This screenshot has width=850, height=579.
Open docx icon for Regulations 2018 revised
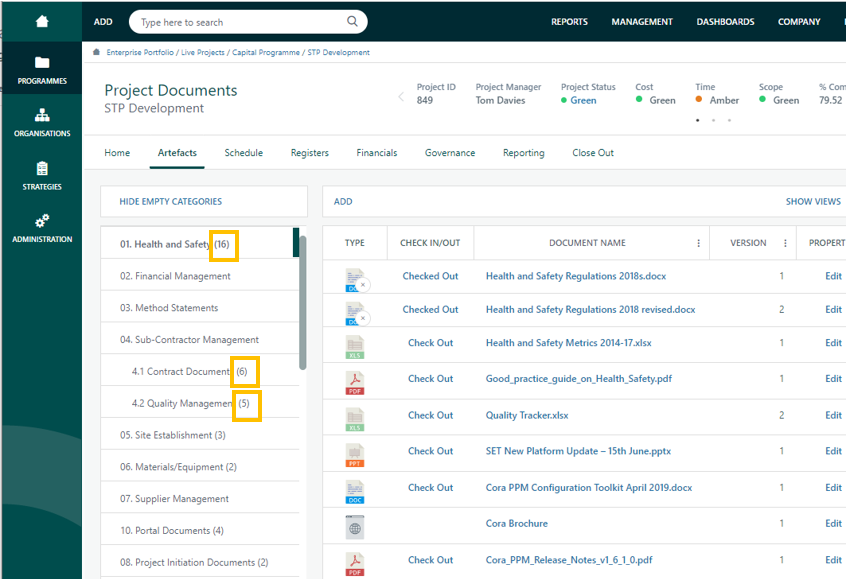356,313
